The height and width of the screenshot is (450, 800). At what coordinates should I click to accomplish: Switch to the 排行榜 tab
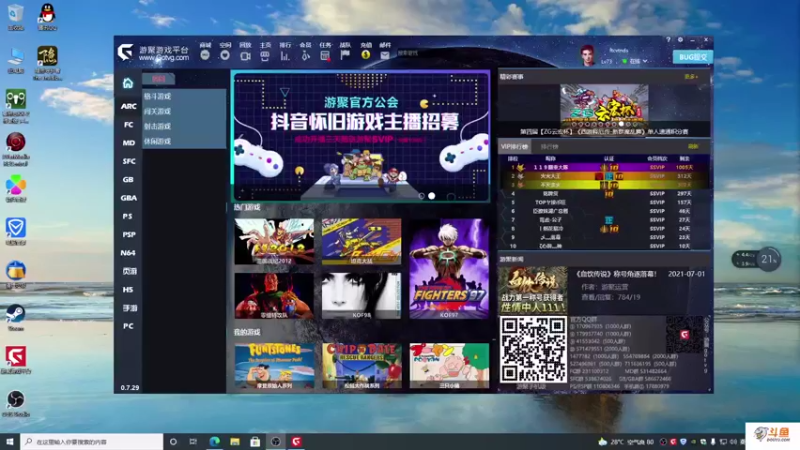tap(549, 147)
